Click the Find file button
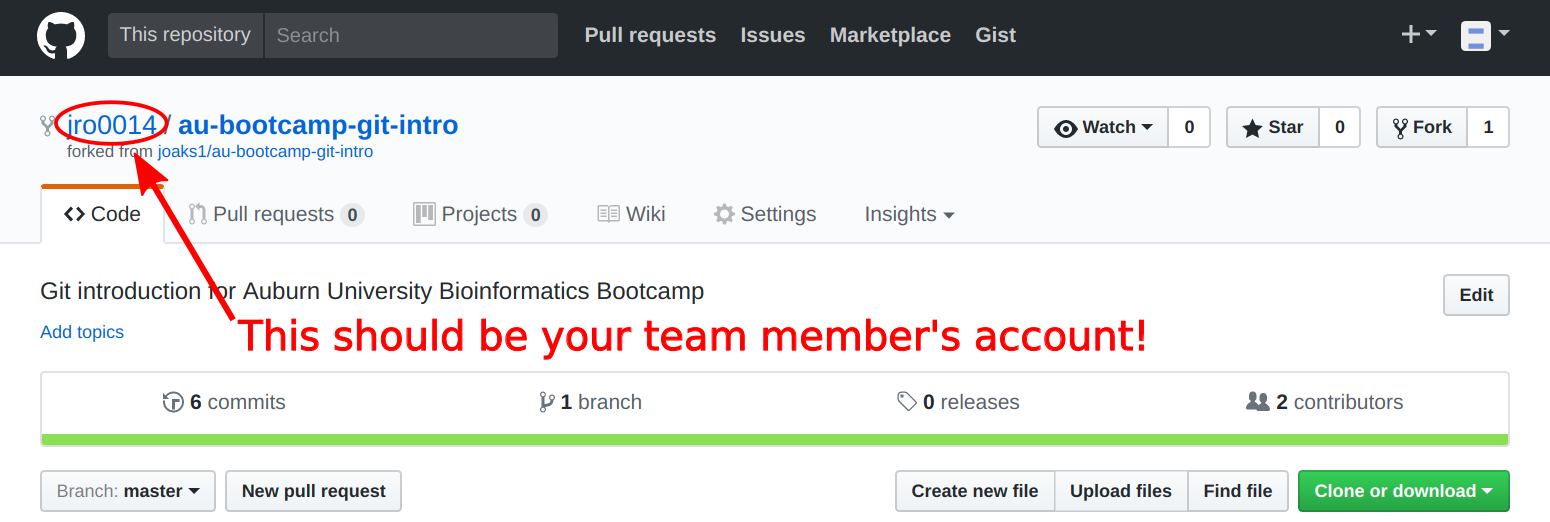The height and width of the screenshot is (522, 1550). point(1238,491)
